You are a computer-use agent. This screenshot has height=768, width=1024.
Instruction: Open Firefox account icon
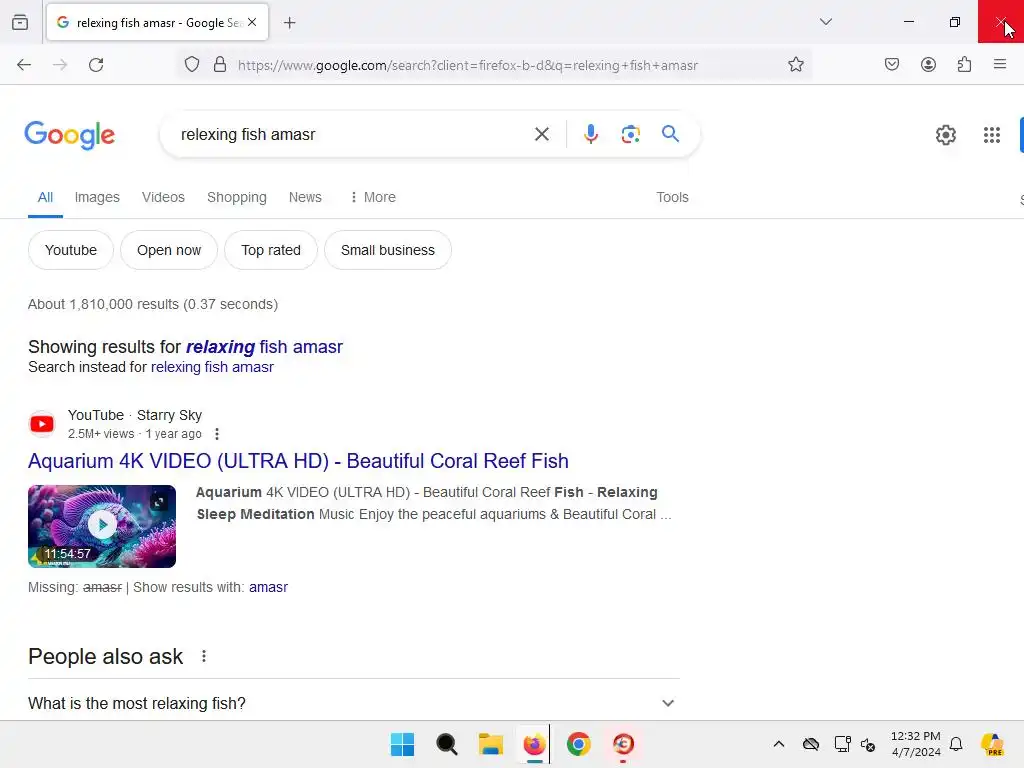click(928, 65)
